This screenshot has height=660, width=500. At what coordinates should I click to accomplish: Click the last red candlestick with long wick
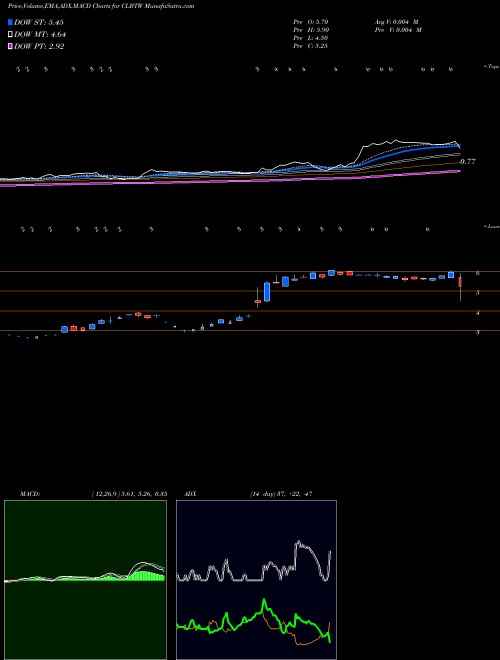460,282
